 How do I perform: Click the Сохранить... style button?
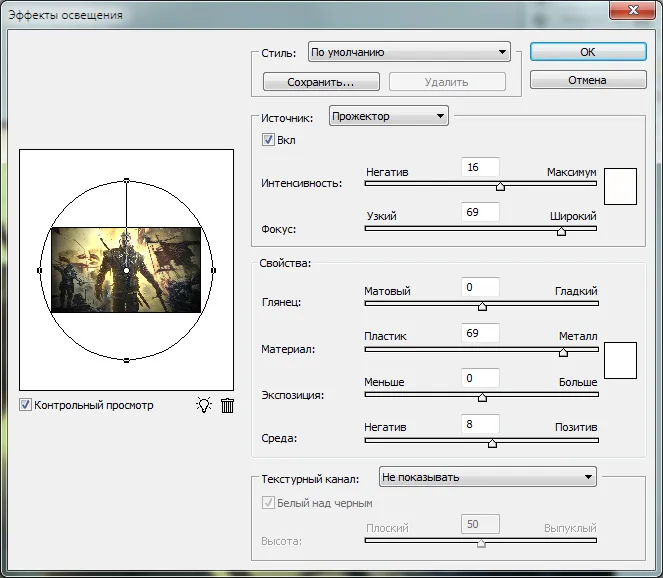[x=320, y=82]
